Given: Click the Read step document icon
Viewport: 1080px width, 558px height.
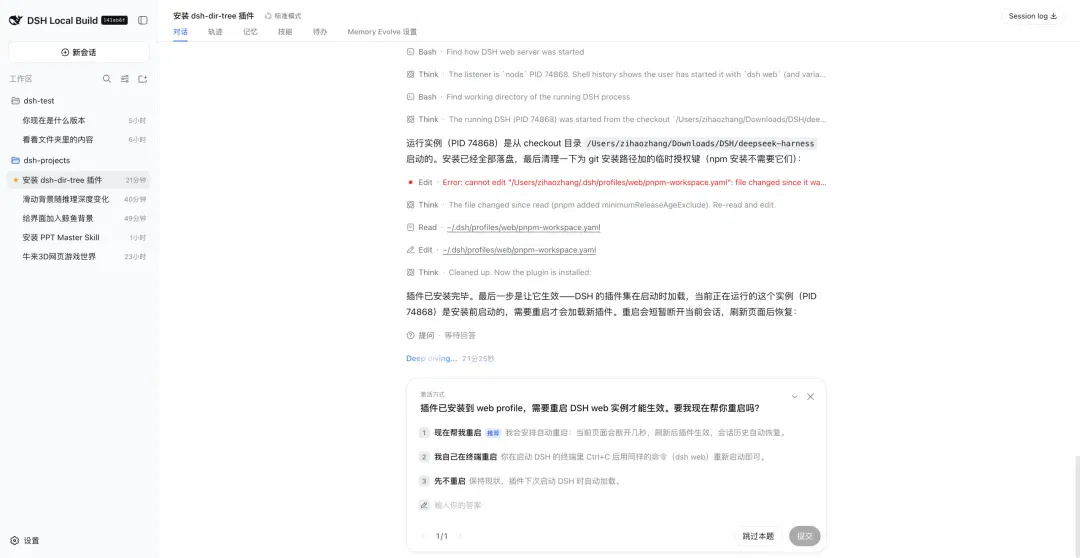Looking at the screenshot, I should coord(411,227).
